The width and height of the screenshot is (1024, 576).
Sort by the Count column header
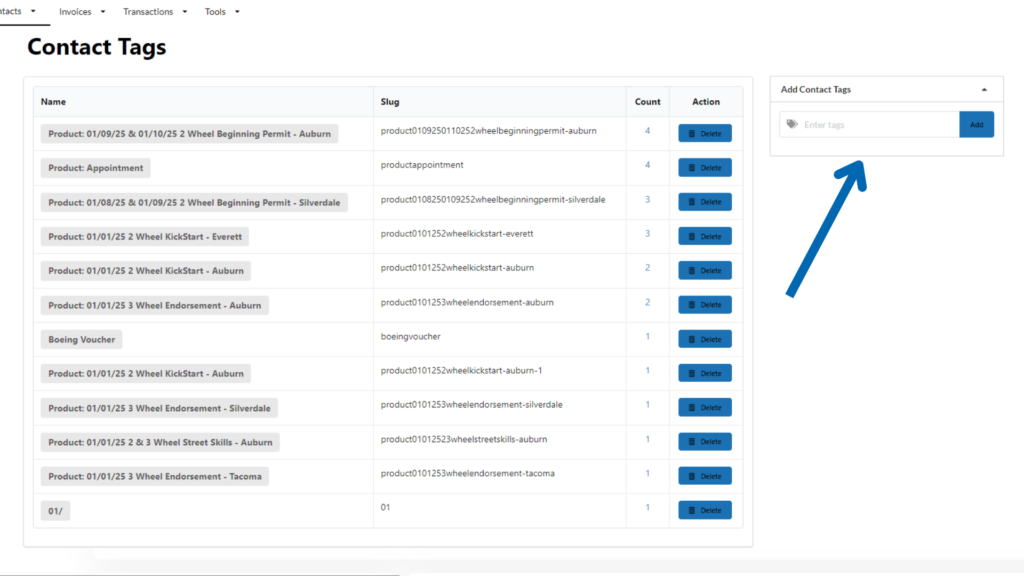click(x=647, y=102)
